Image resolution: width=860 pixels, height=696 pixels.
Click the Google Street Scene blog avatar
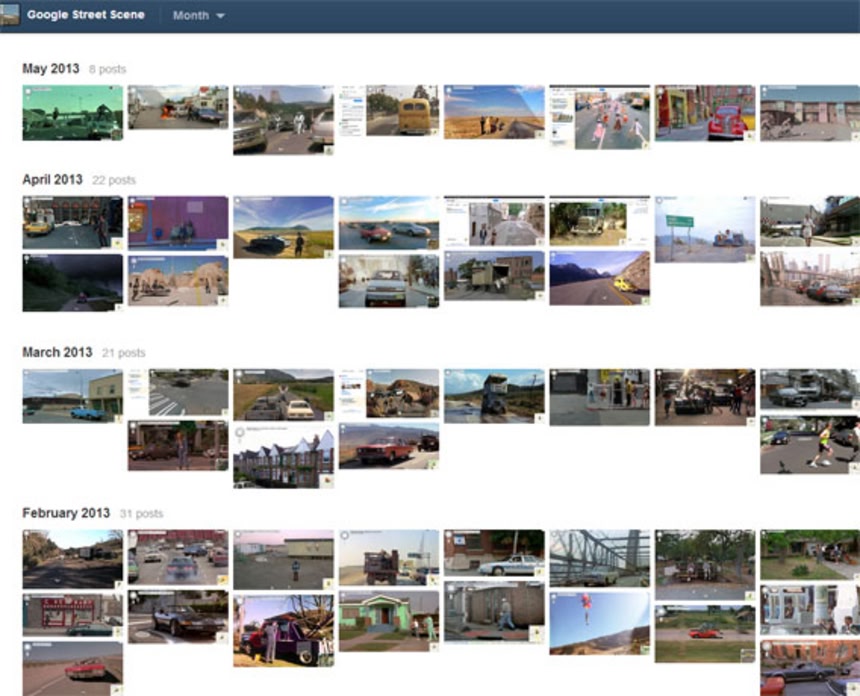click(11, 15)
